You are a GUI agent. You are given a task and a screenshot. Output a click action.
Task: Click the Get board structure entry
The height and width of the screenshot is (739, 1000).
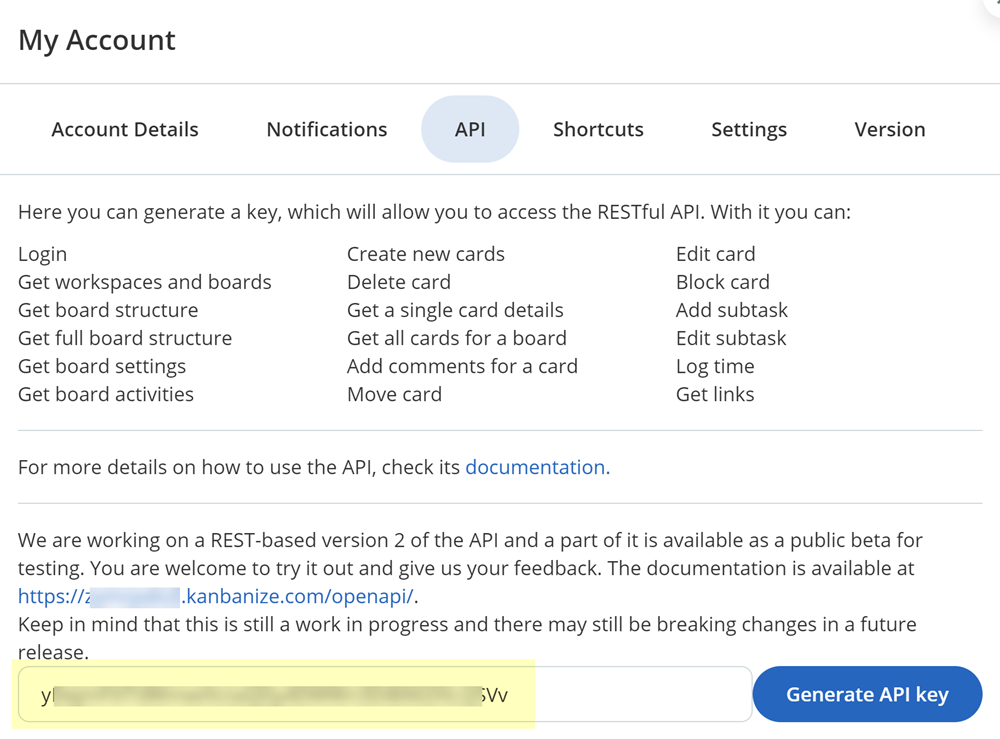[108, 310]
